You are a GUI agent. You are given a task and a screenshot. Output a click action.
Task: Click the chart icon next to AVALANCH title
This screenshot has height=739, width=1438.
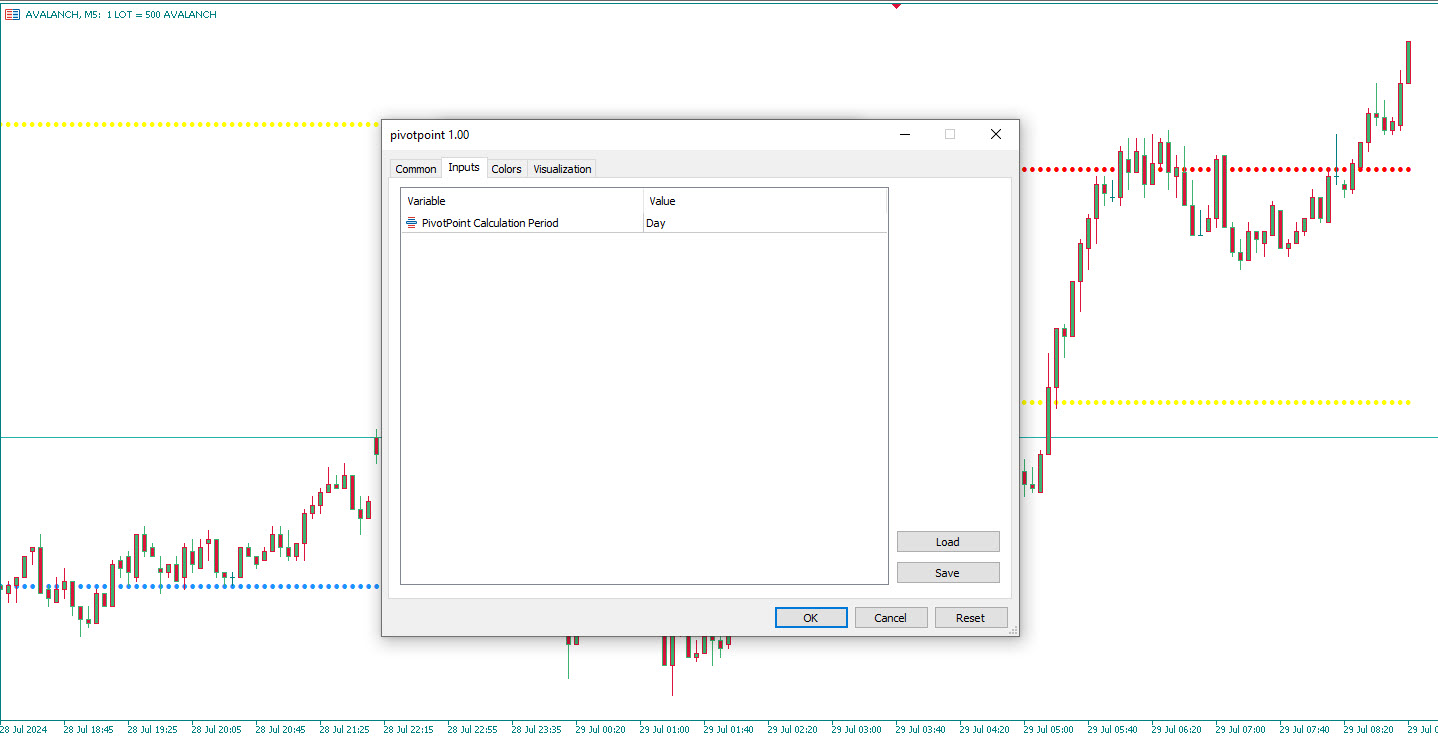pos(12,14)
